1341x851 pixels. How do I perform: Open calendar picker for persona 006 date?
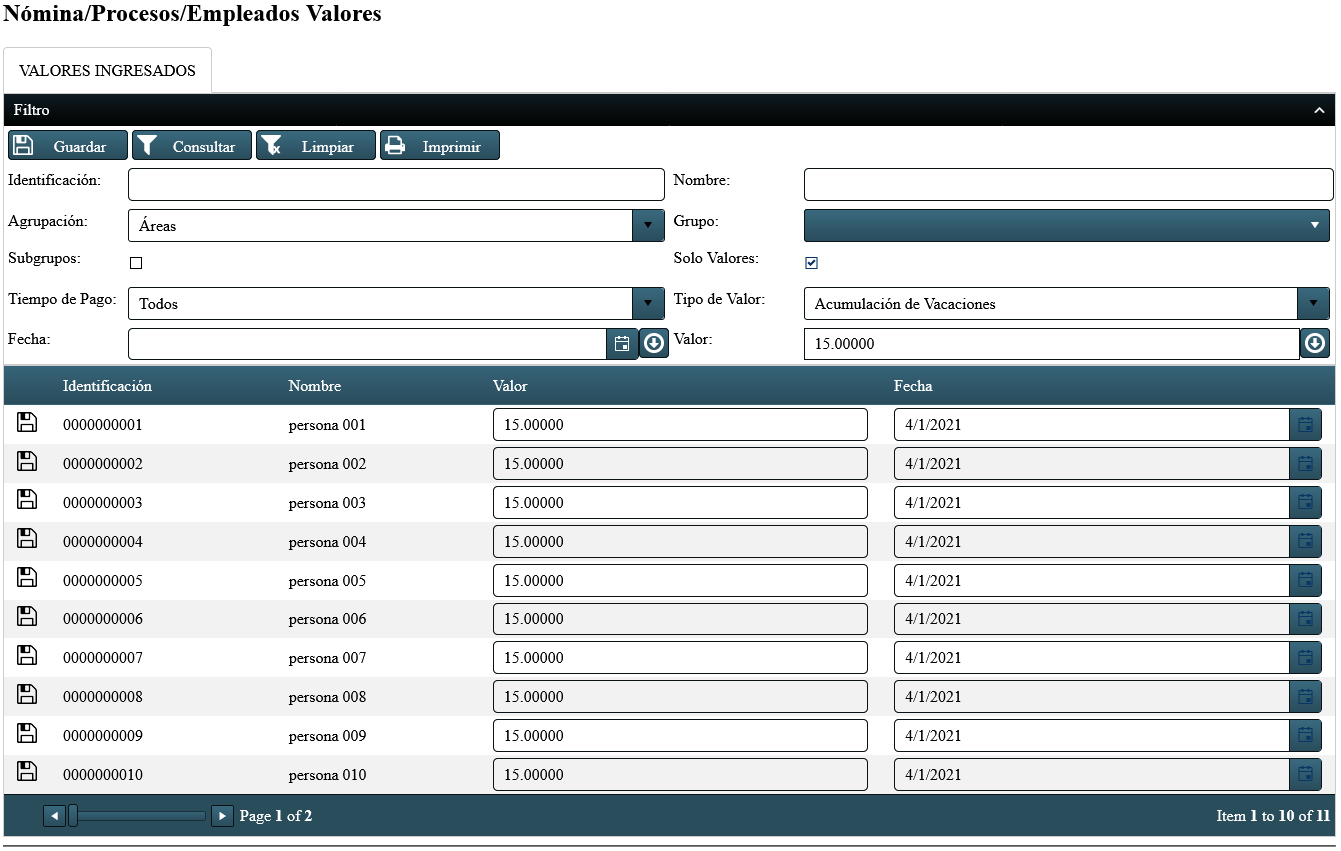1305,619
